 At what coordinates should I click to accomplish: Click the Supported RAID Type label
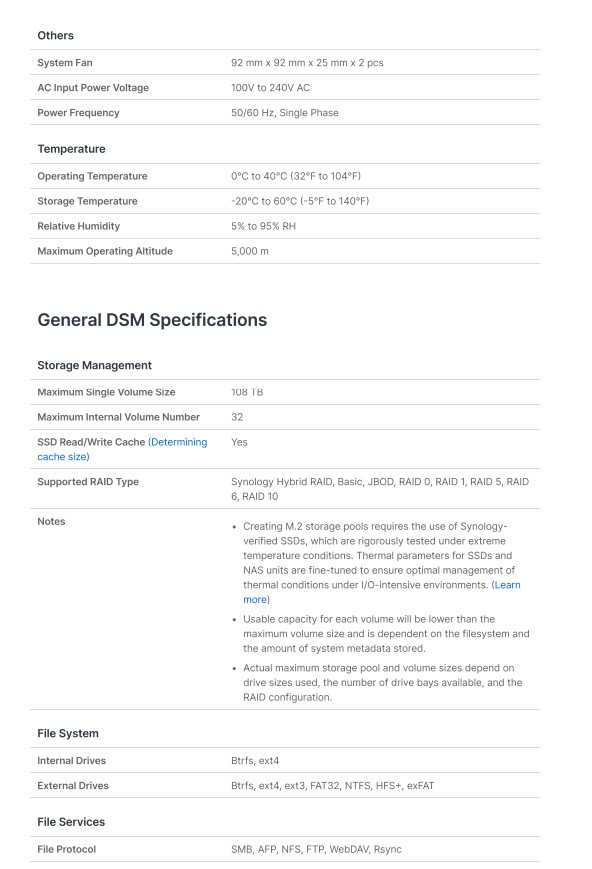(x=88, y=482)
